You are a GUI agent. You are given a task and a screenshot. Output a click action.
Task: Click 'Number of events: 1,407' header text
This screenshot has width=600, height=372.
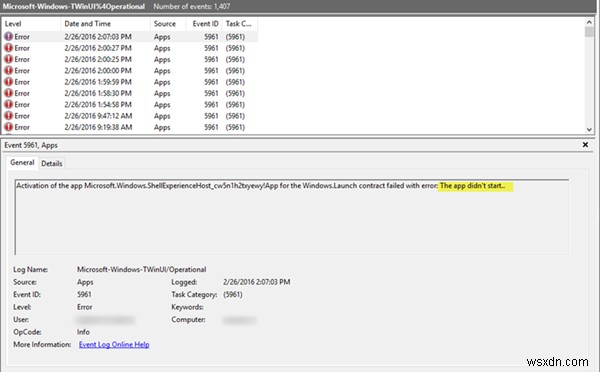coord(192,7)
